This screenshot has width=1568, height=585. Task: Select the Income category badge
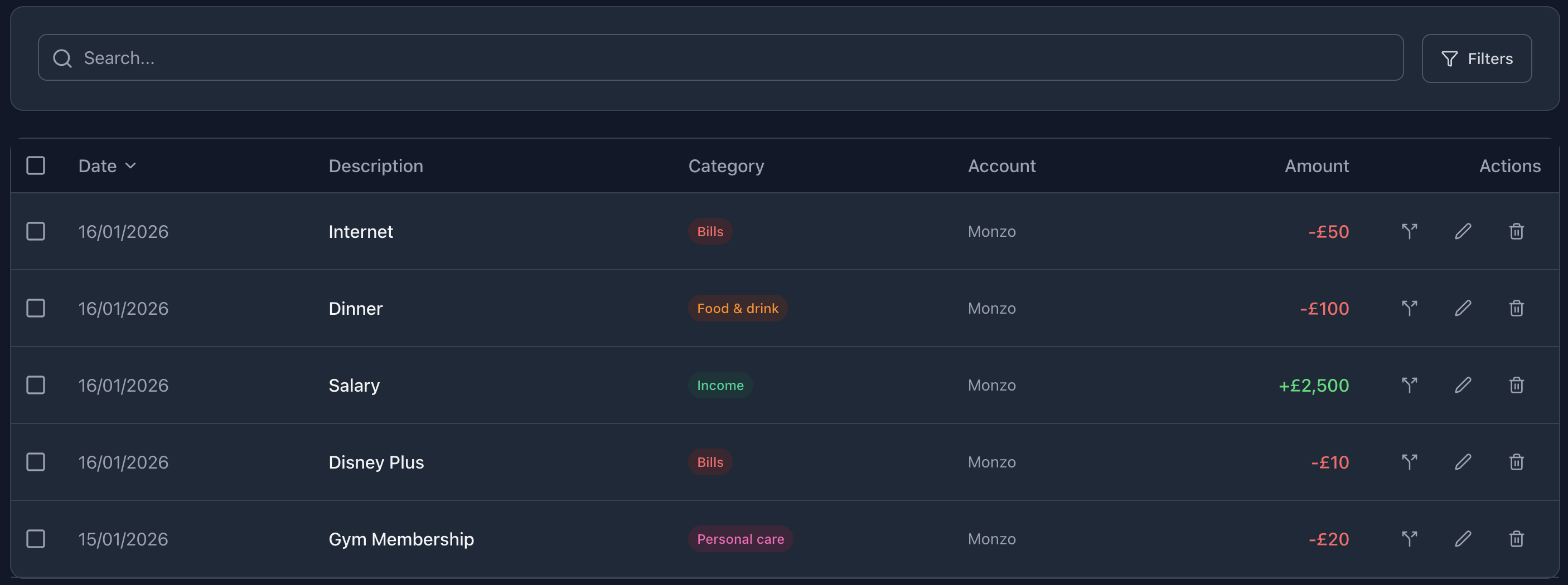pos(719,385)
